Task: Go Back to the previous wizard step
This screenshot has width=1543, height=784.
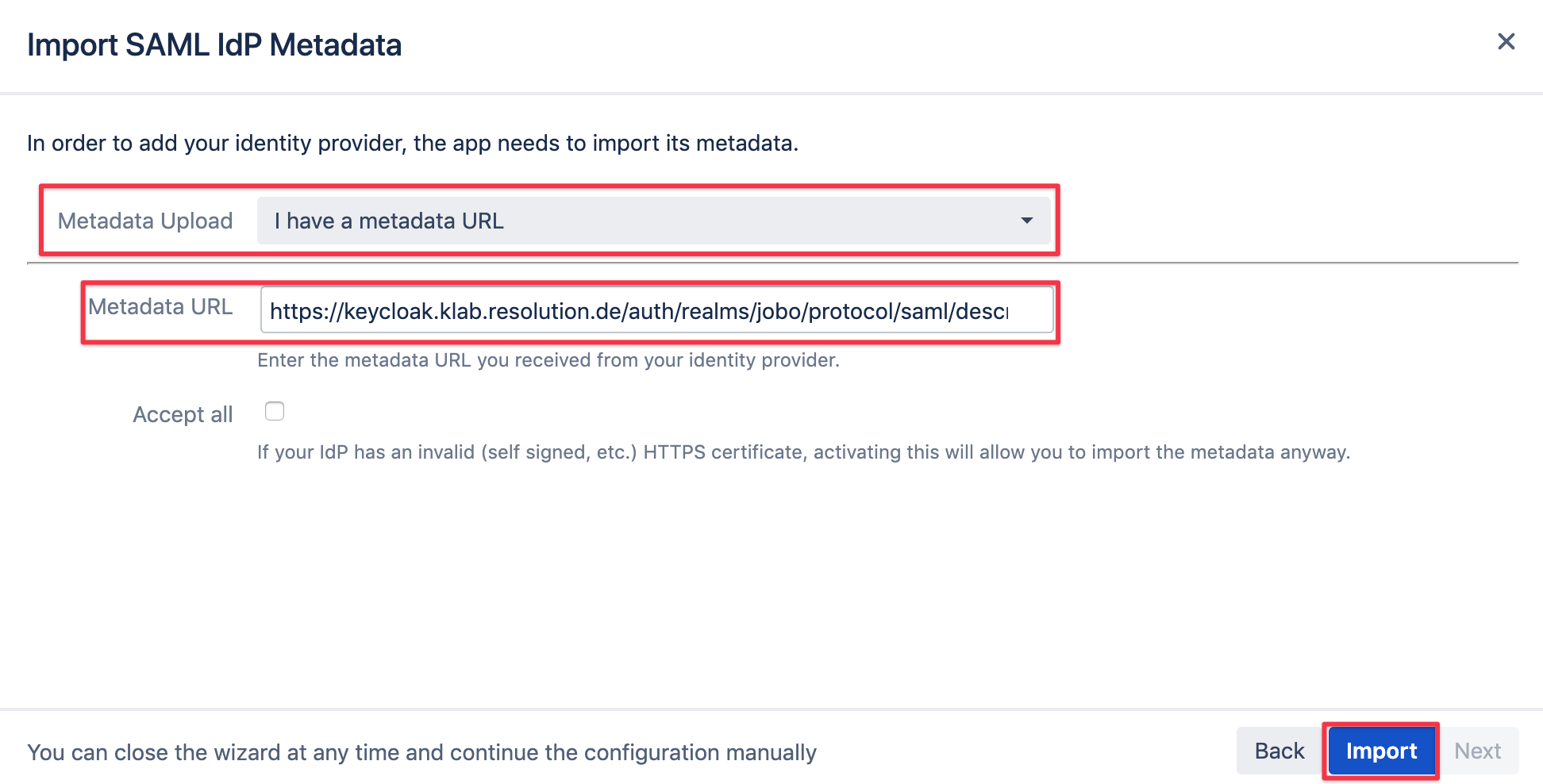Action: click(x=1279, y=751)
